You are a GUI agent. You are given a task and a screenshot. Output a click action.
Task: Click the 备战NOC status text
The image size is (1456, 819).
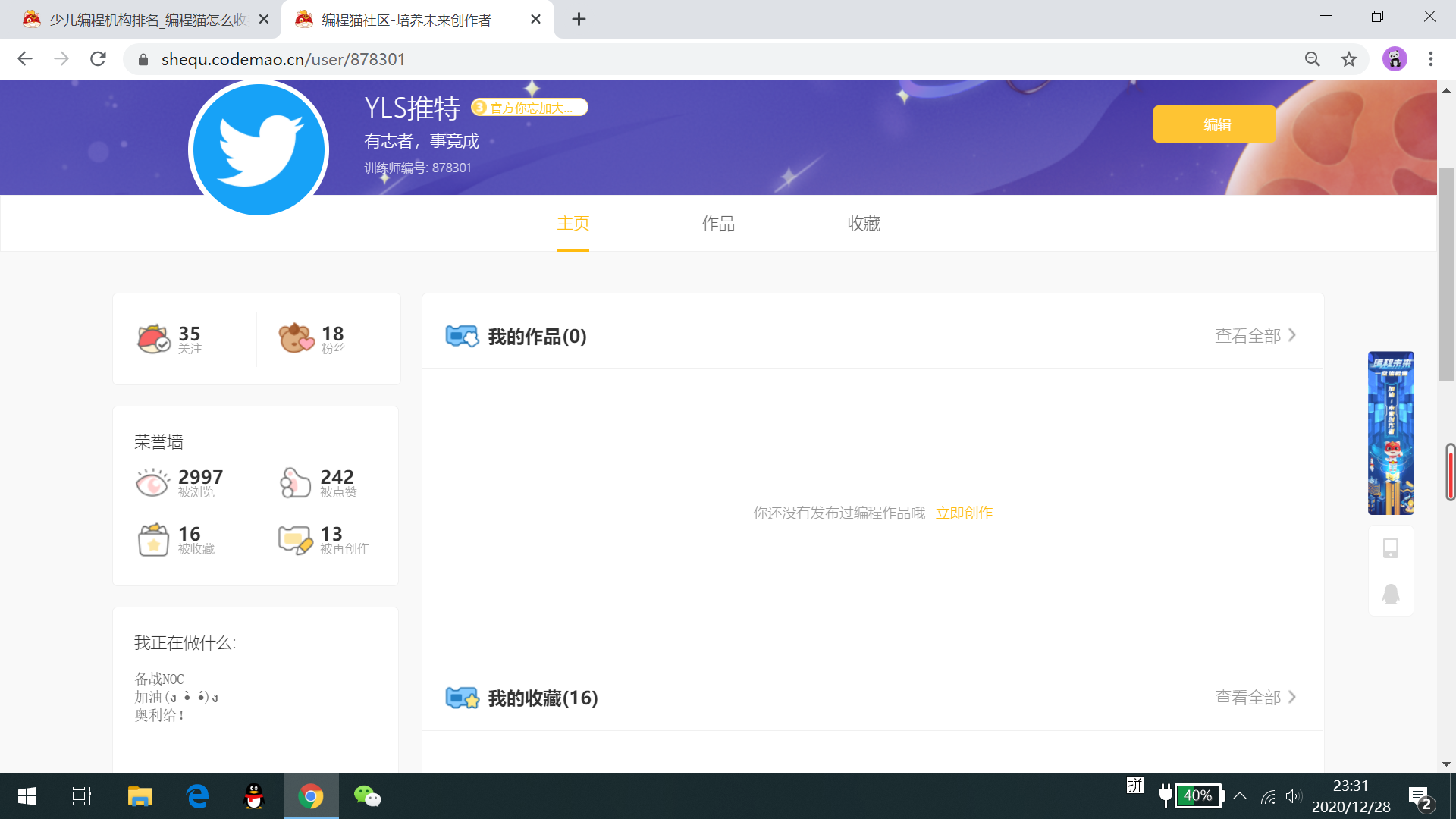tap(159, 679)
